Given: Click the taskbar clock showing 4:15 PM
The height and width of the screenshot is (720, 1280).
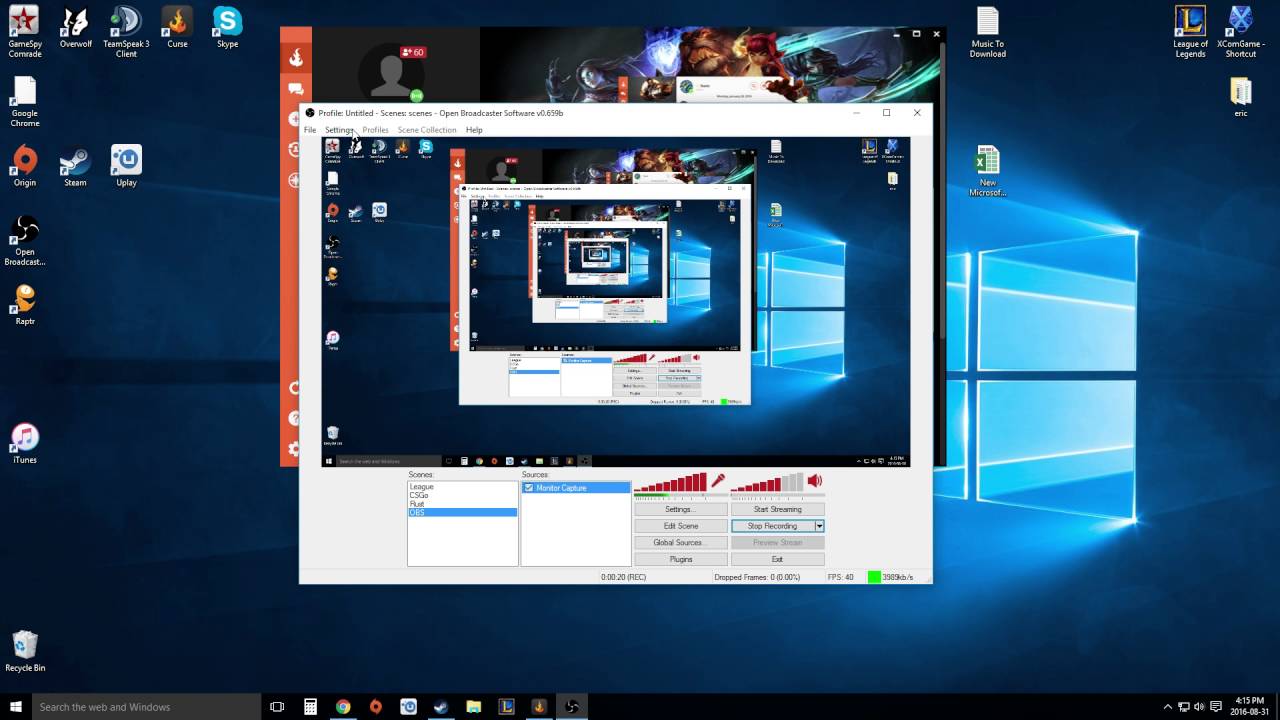Looking at the screenshot, I should [x=1249, y=706].
